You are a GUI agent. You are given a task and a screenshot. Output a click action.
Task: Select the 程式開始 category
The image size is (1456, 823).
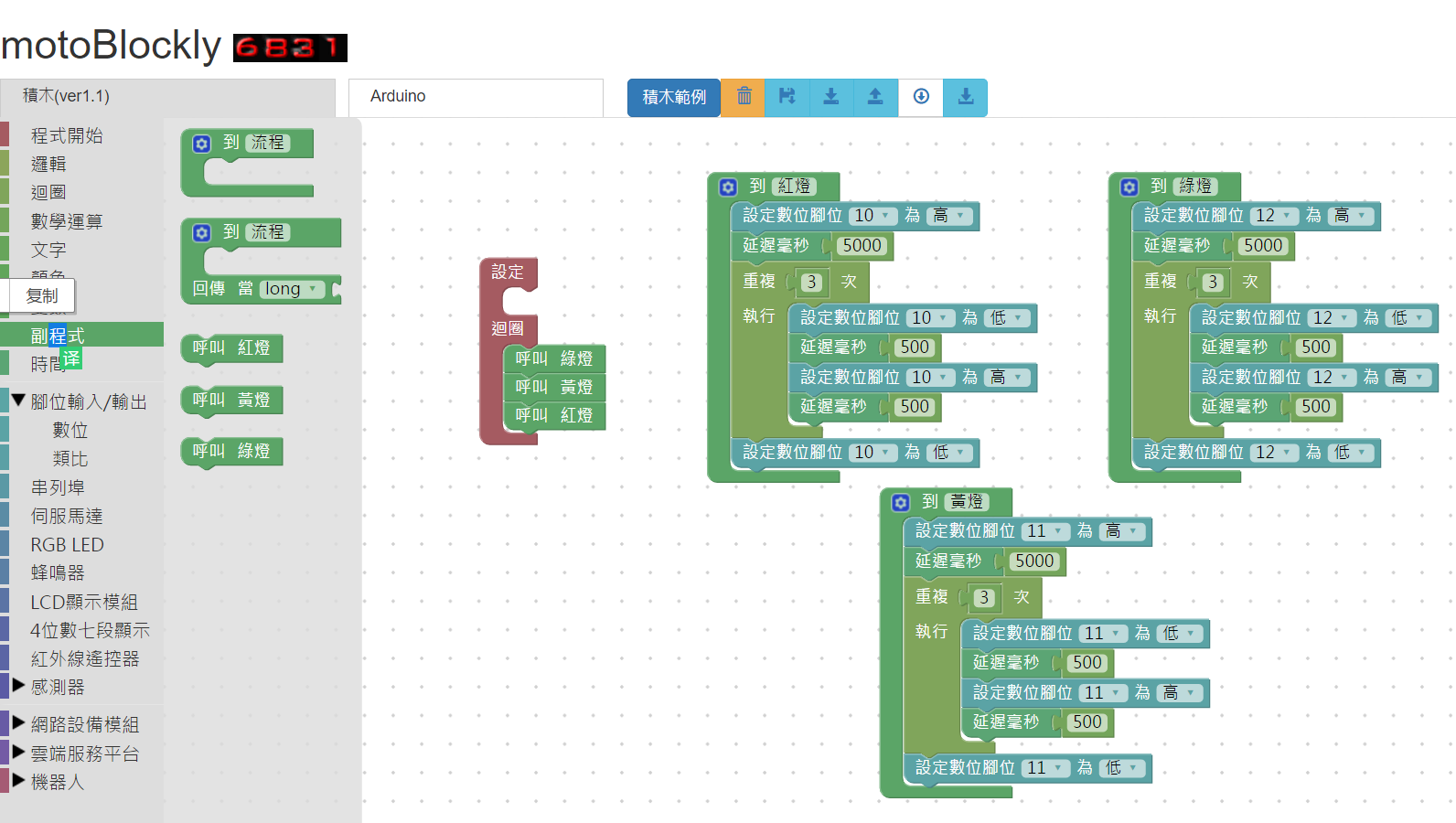pos(67,135)
